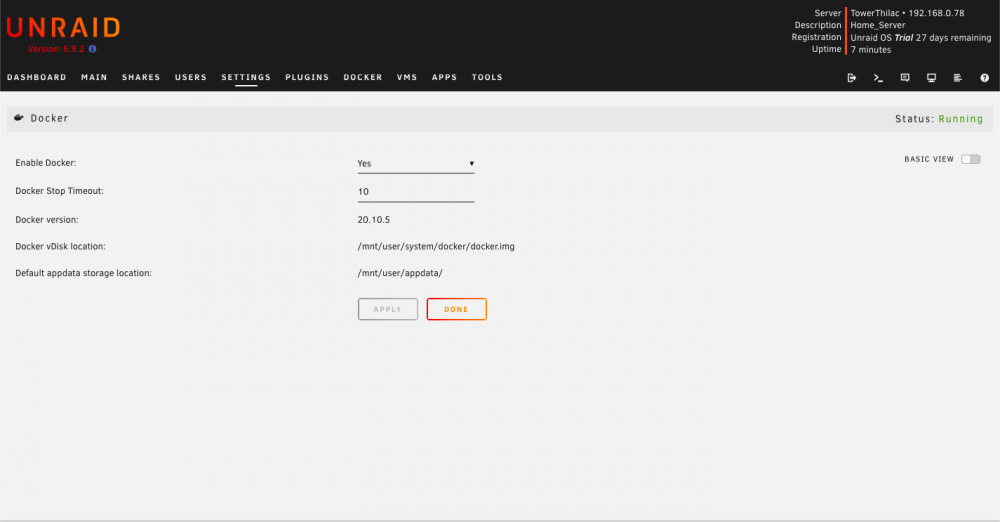Toggle the Basic View switch
Image resolution: width=1000 pixels, height=522 pixels.
point(971,159)
